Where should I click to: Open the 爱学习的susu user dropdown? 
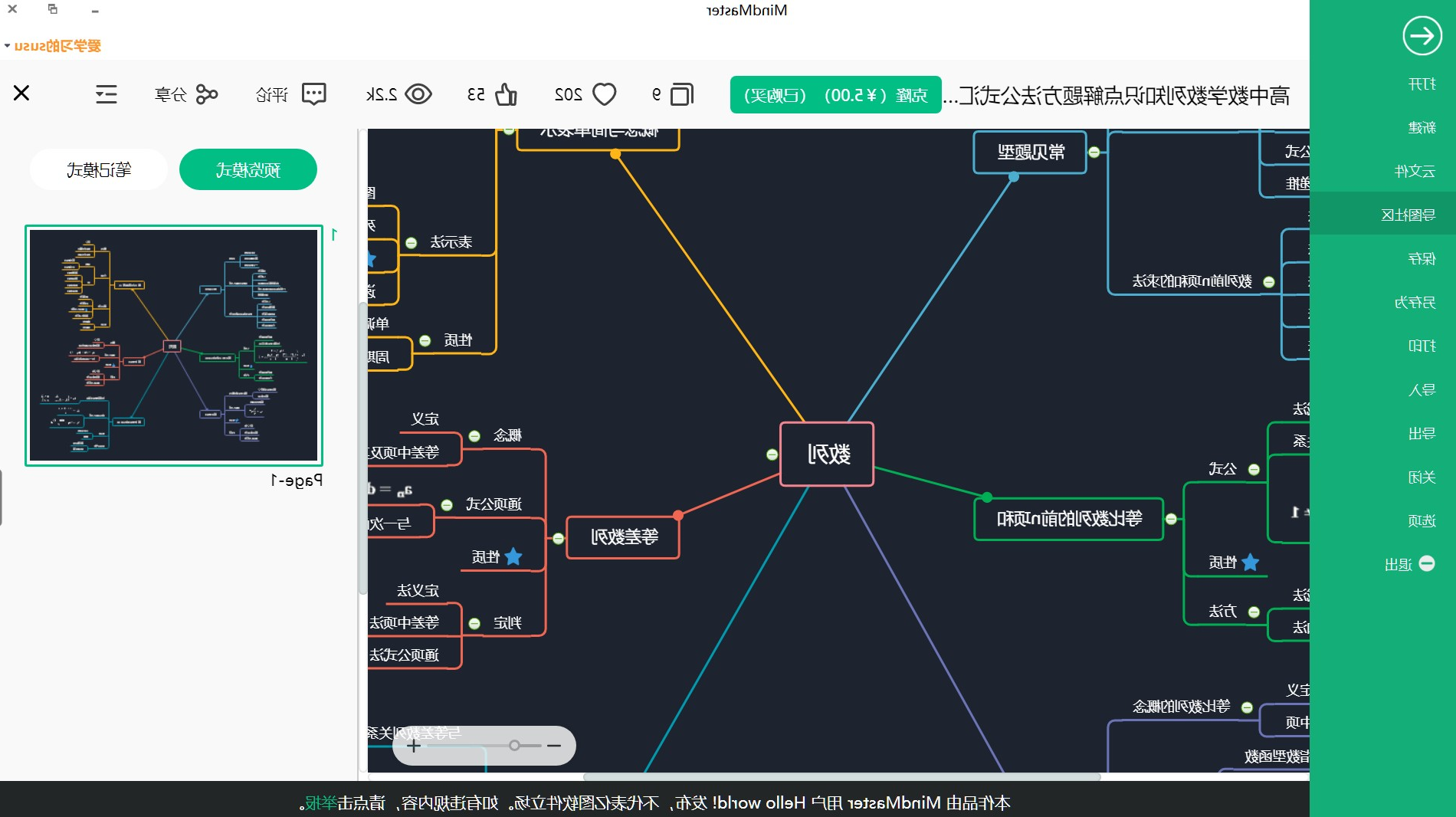tap(53, 46)
